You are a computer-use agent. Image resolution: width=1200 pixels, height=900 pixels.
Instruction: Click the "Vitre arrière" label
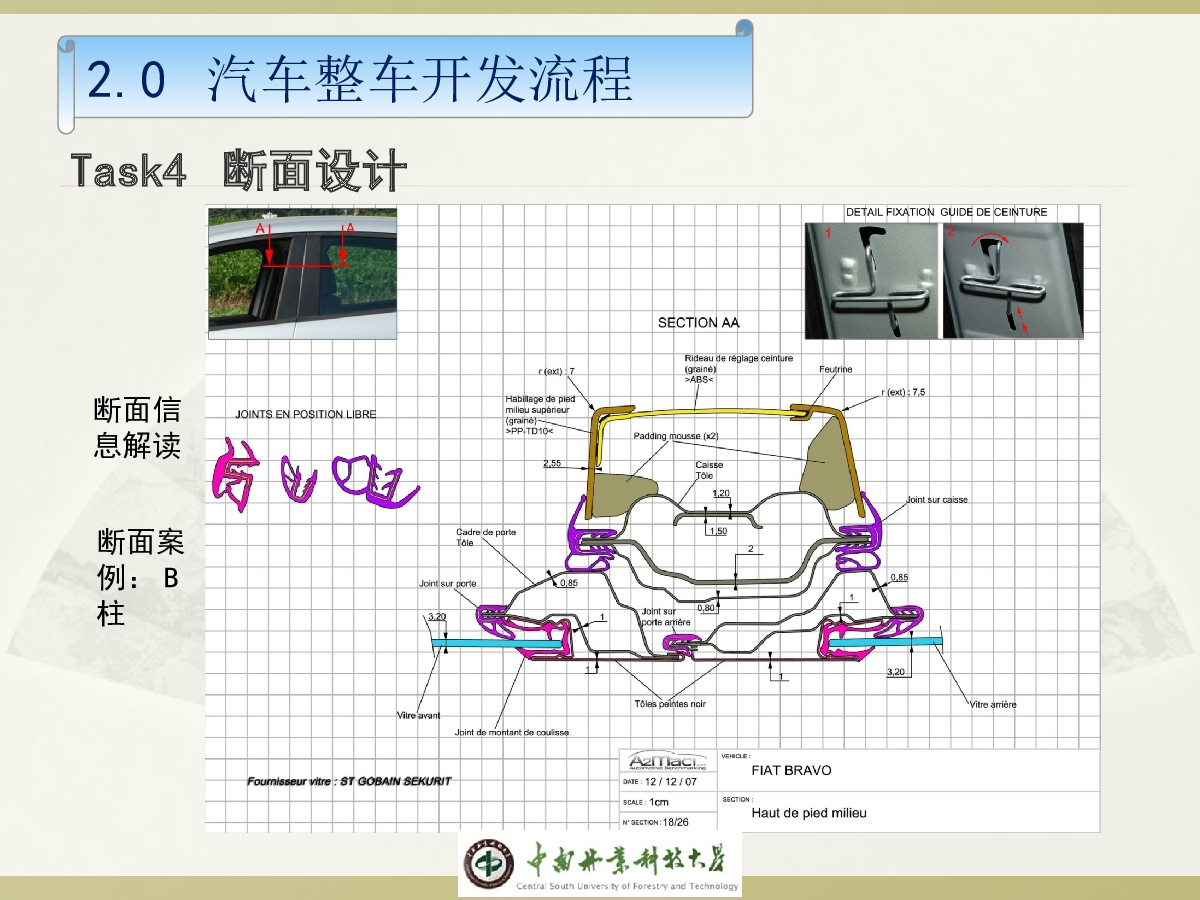[993, 704]
